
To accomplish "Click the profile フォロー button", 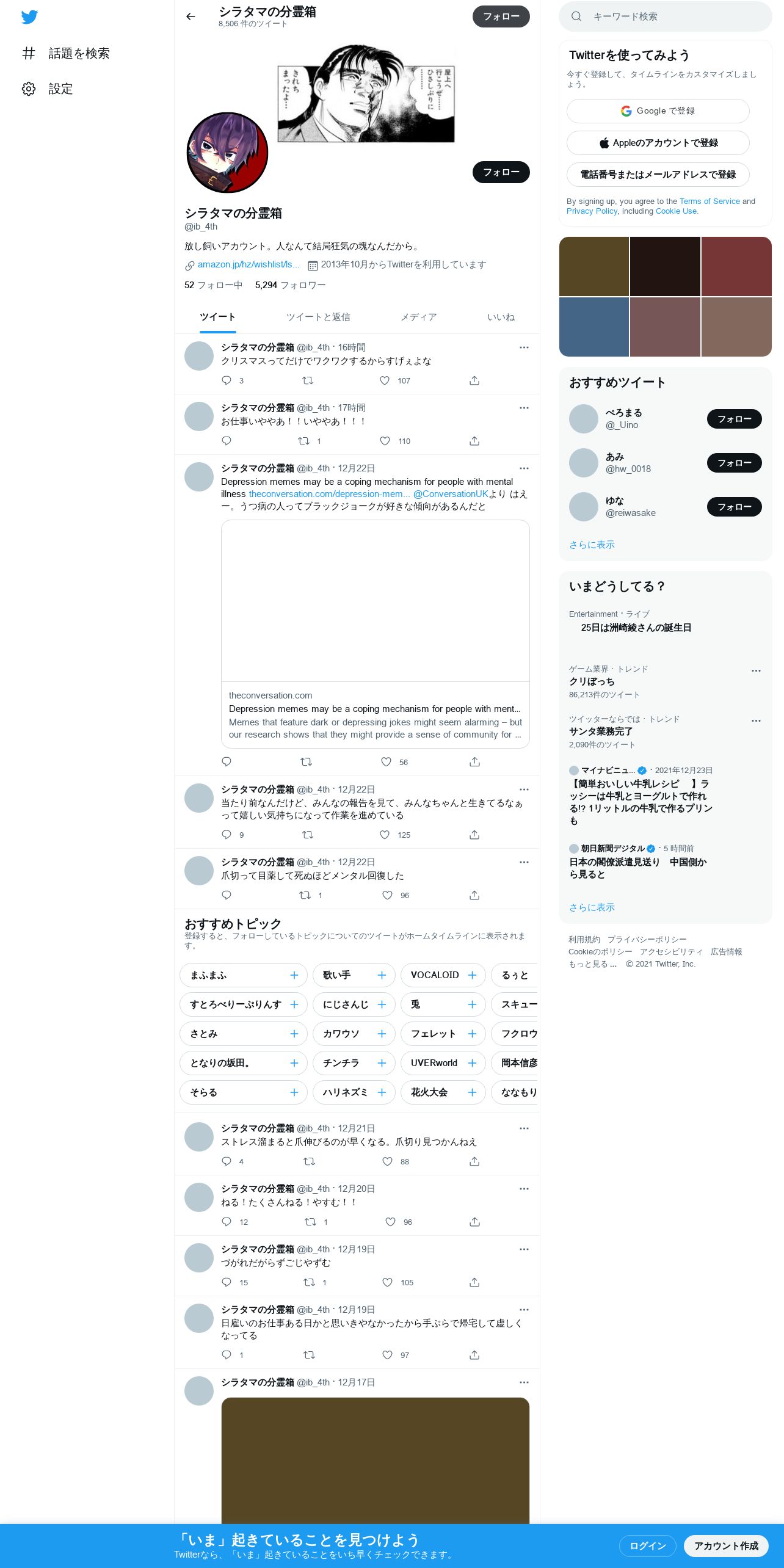I will tap(501, 172).
